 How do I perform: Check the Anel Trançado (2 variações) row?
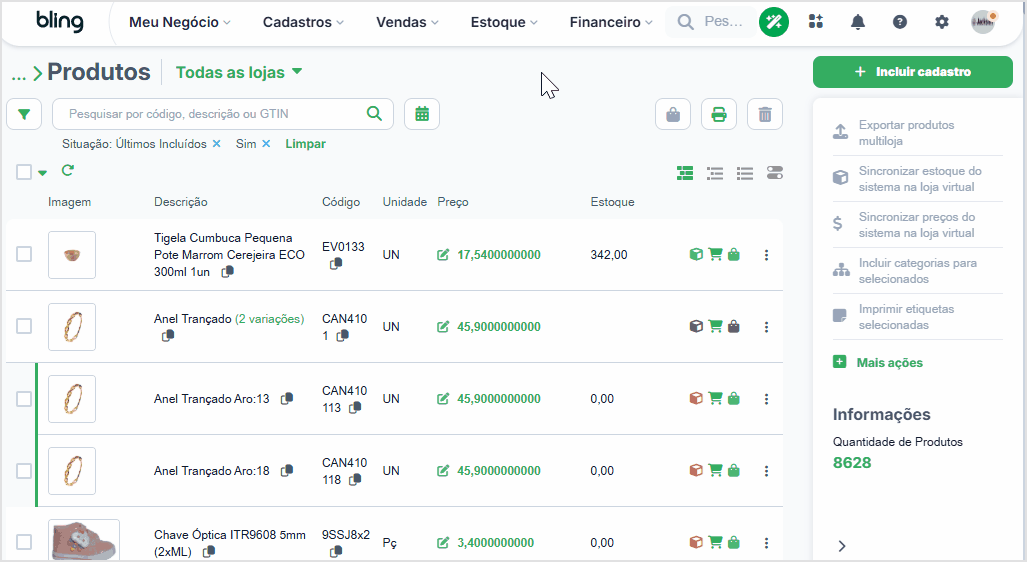(24, 326)
